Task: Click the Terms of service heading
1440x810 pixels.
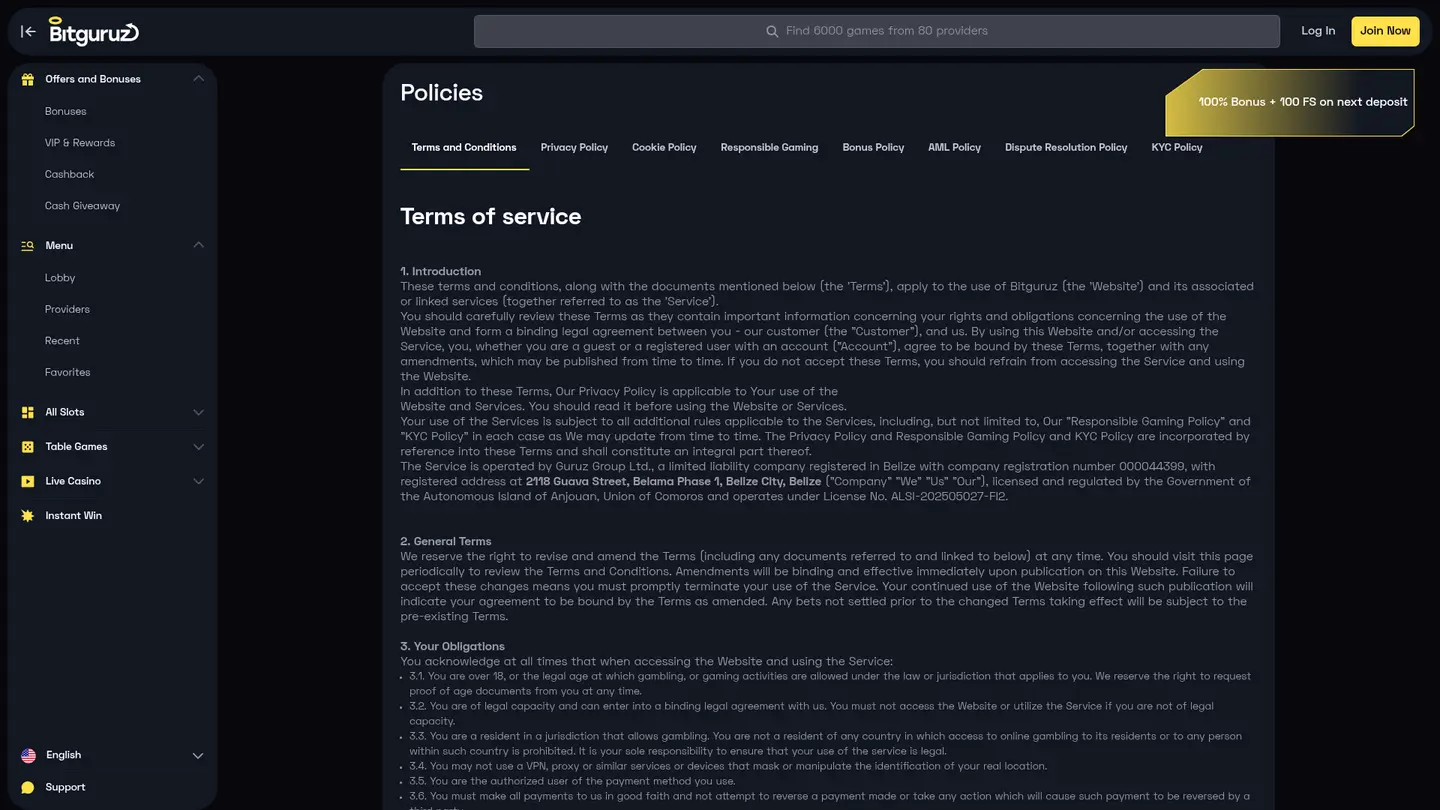Action: pos(491,217)
